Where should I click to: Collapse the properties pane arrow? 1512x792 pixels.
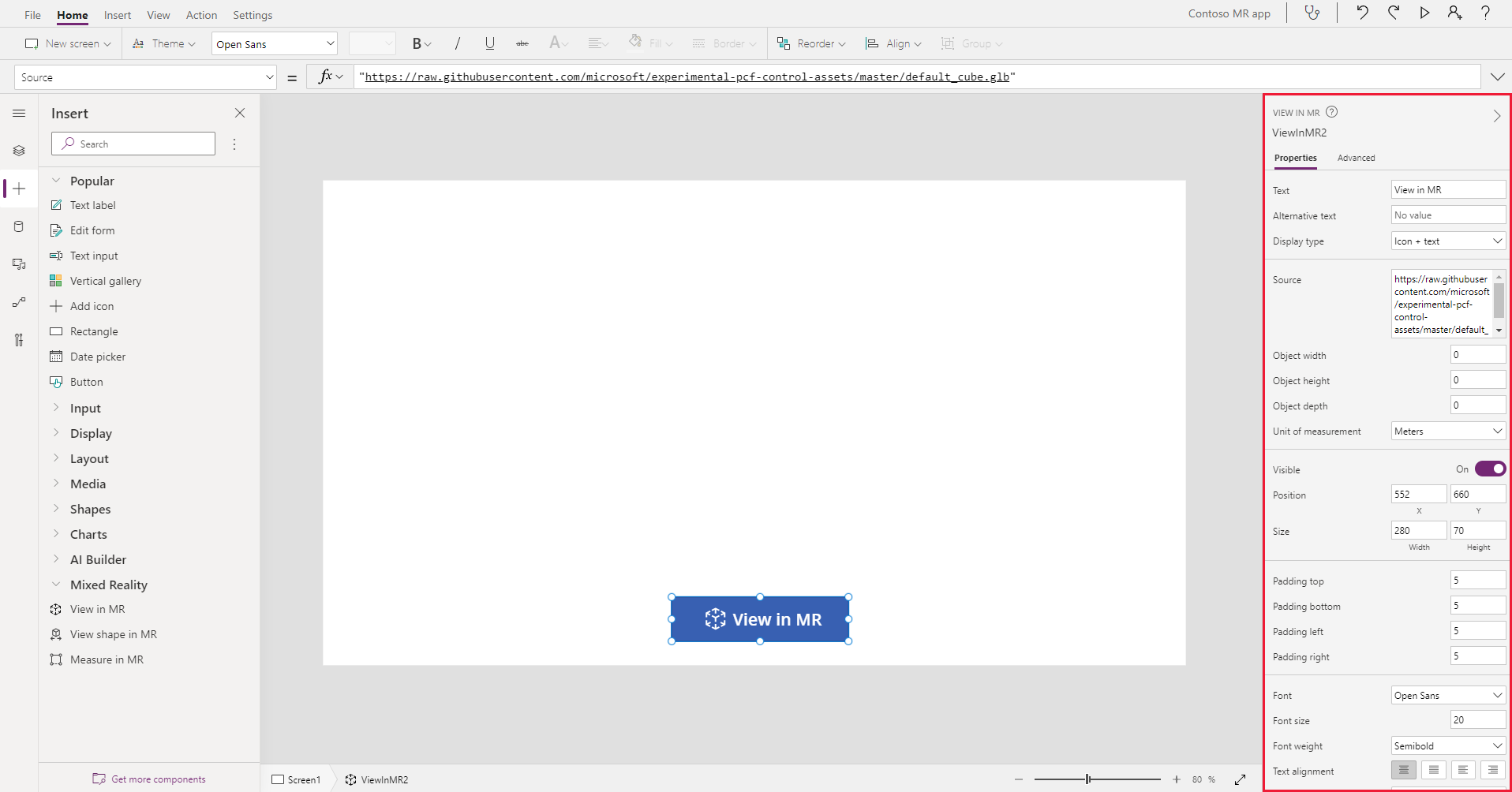[x=1497, y=117]
